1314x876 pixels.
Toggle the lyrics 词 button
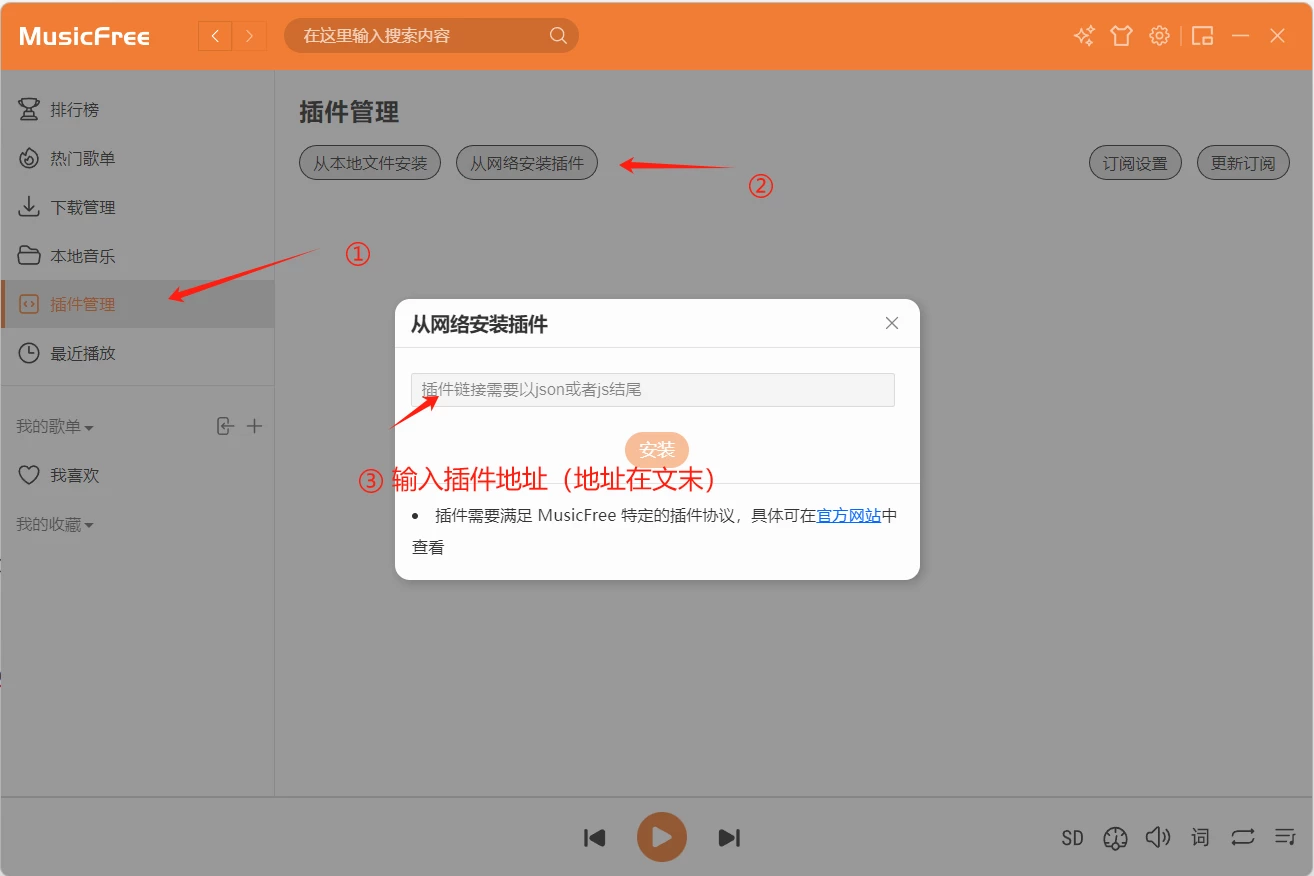pos(1200,837)
